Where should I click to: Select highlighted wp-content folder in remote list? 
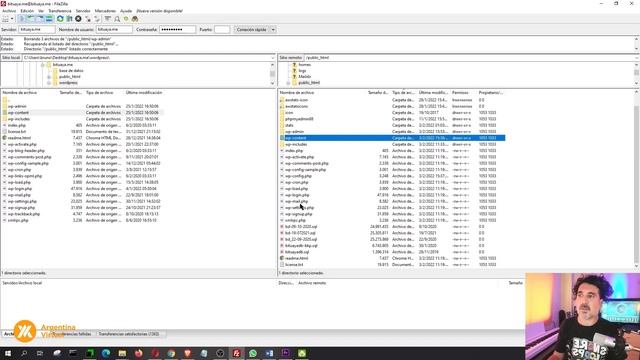[392, 138]
